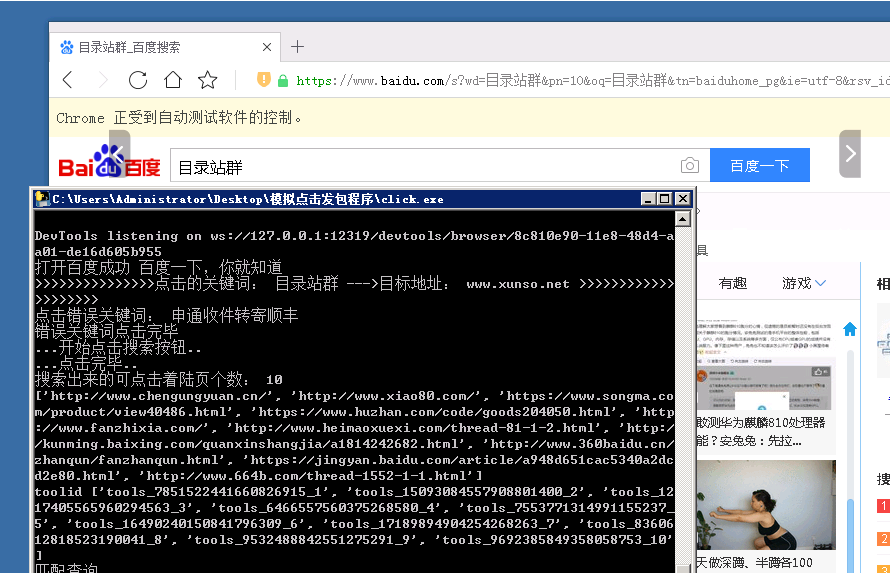
Task: Open the 华为麒麟810处理器 article link
Action: (761, 431)
